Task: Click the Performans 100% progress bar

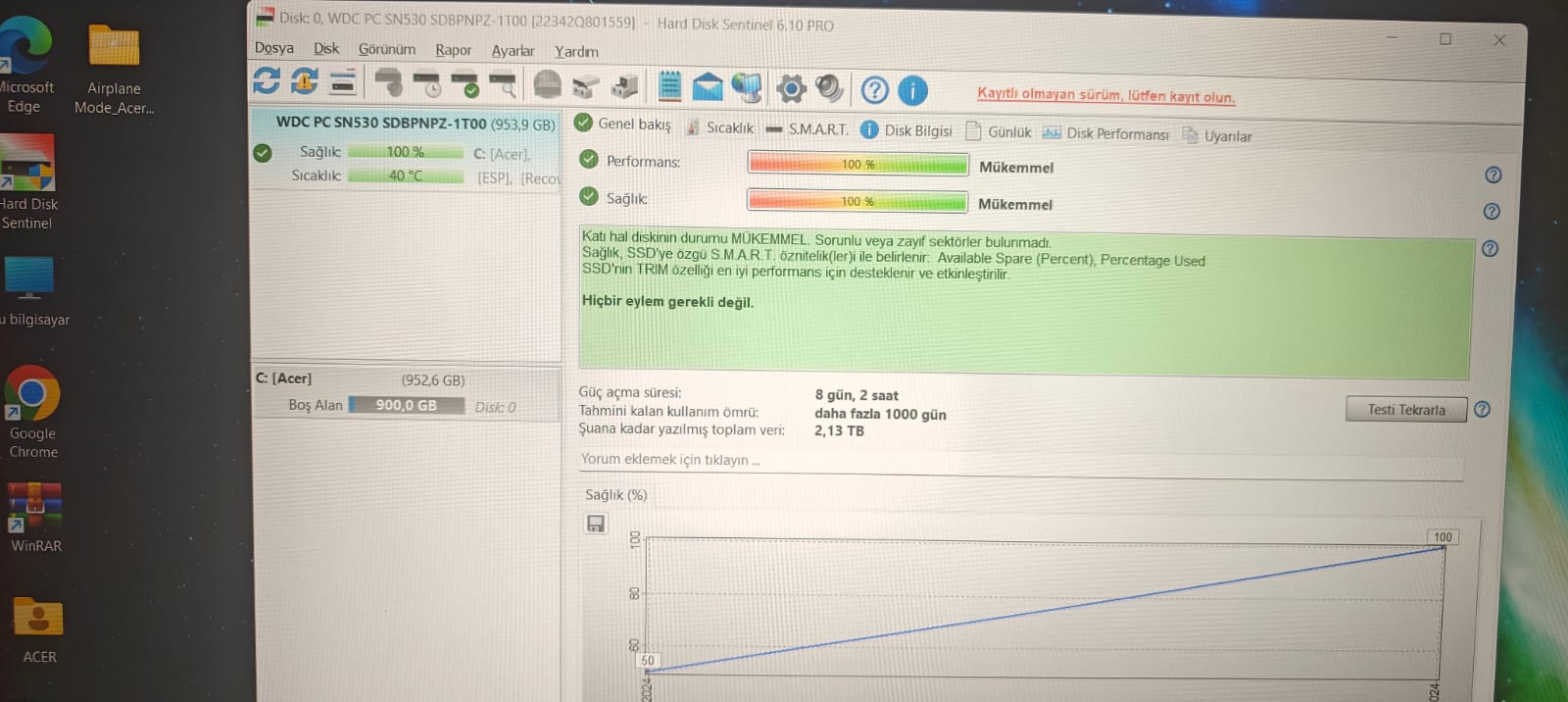Action: pos(857,164)
